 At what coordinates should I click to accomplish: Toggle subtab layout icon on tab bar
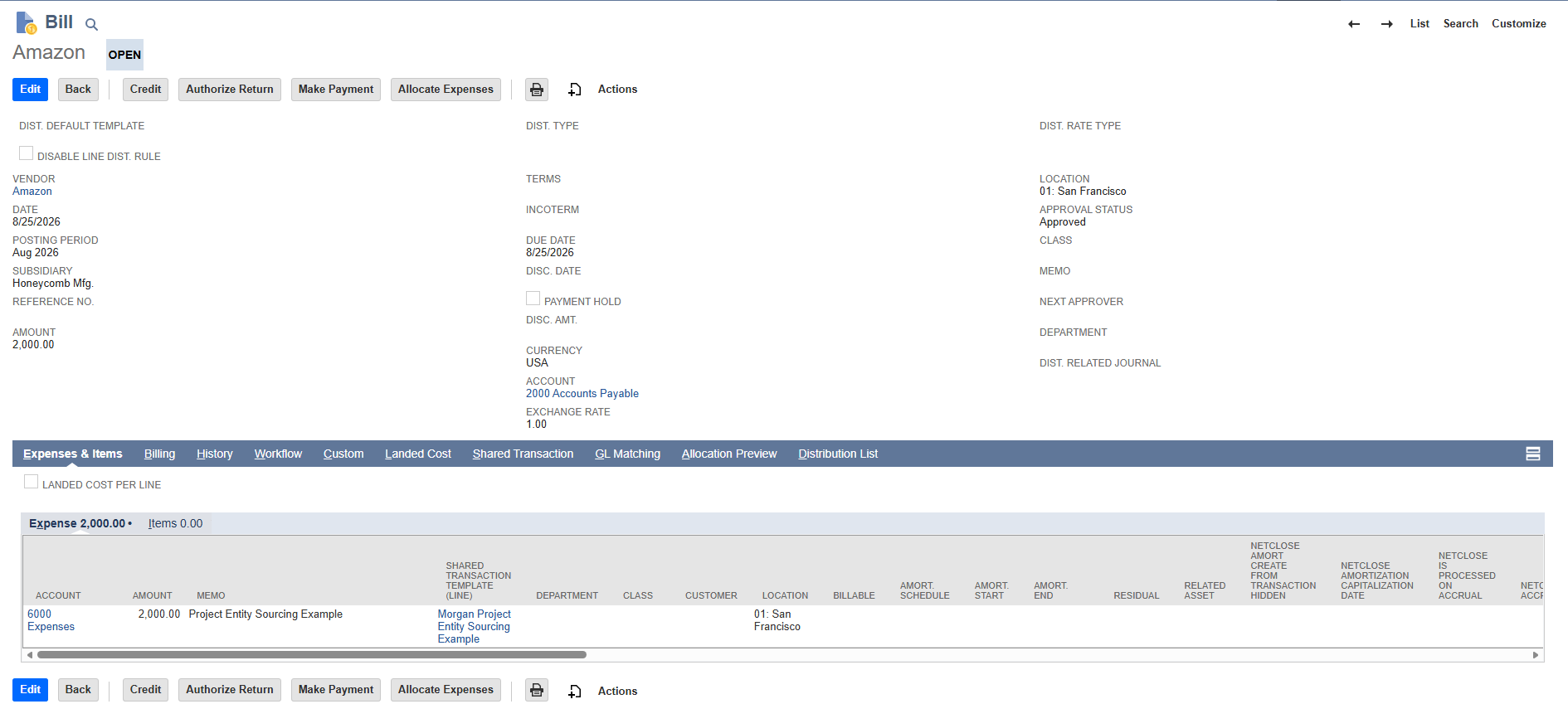point(1533,454)
